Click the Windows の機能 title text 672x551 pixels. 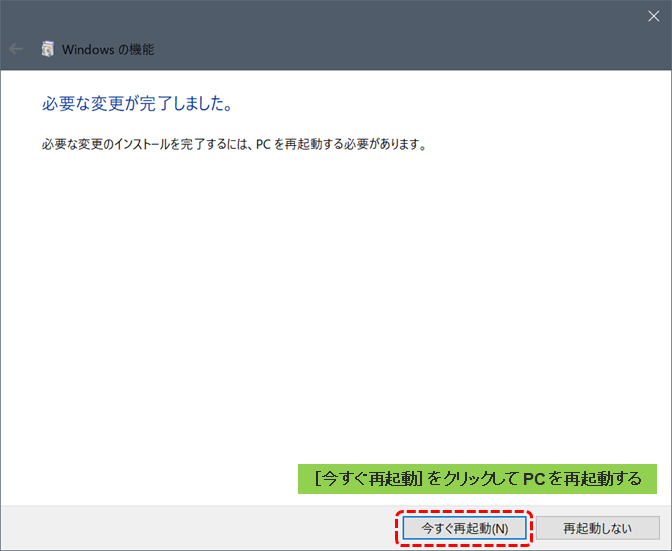coord(108,50)
